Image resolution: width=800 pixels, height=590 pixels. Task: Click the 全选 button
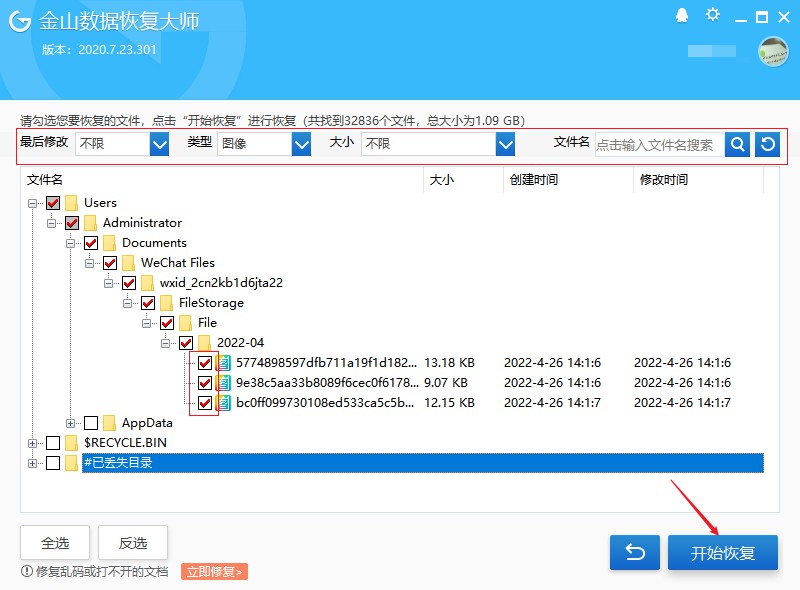click(54, 543)
